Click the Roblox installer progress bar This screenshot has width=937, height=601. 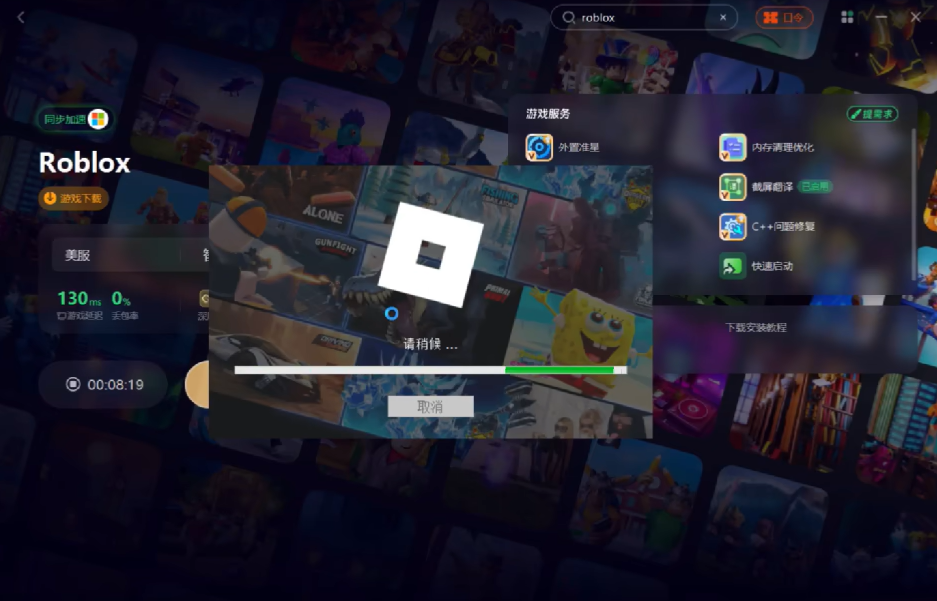coord(430,370)
